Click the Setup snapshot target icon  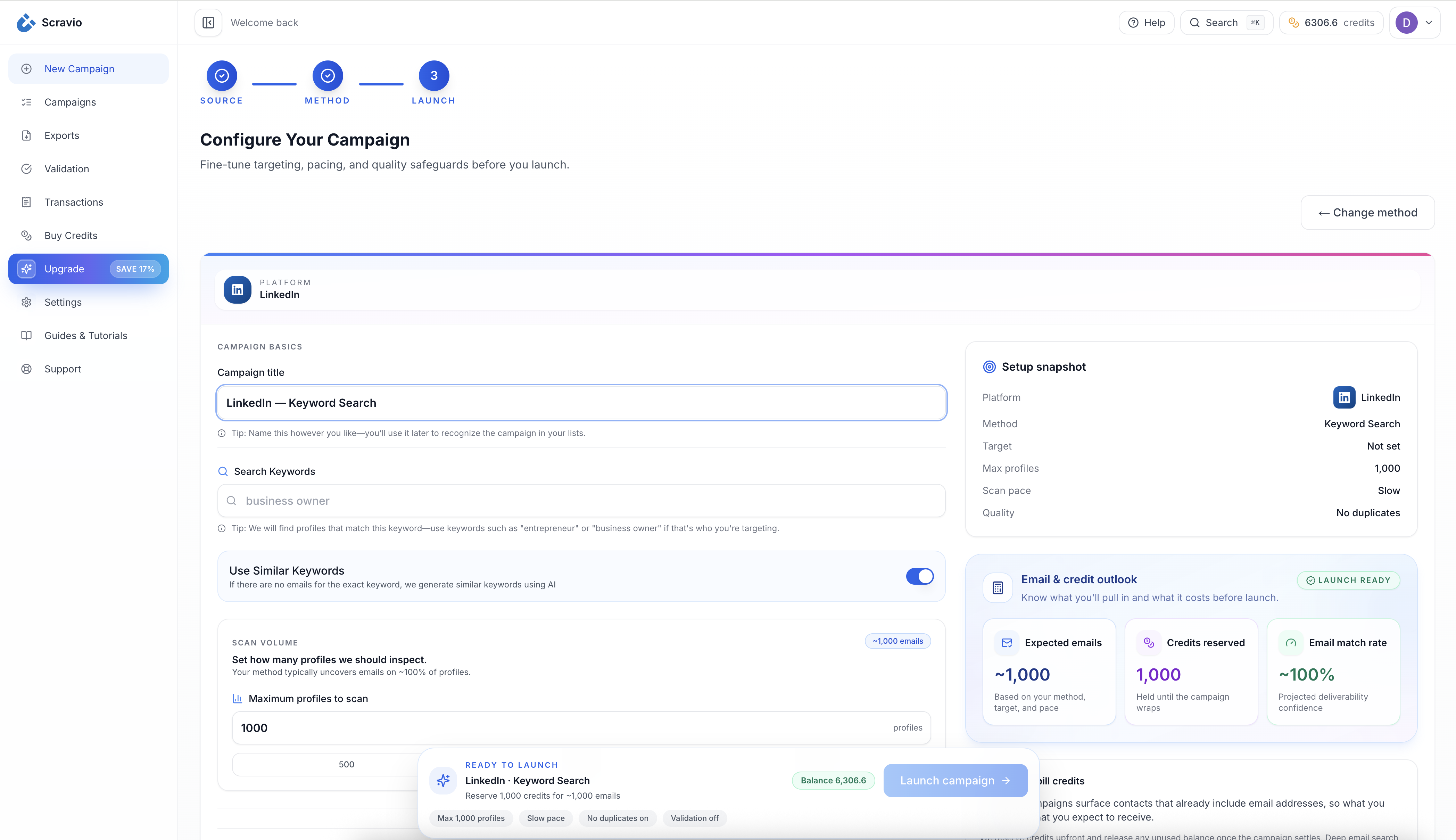(x=989, y=367)
